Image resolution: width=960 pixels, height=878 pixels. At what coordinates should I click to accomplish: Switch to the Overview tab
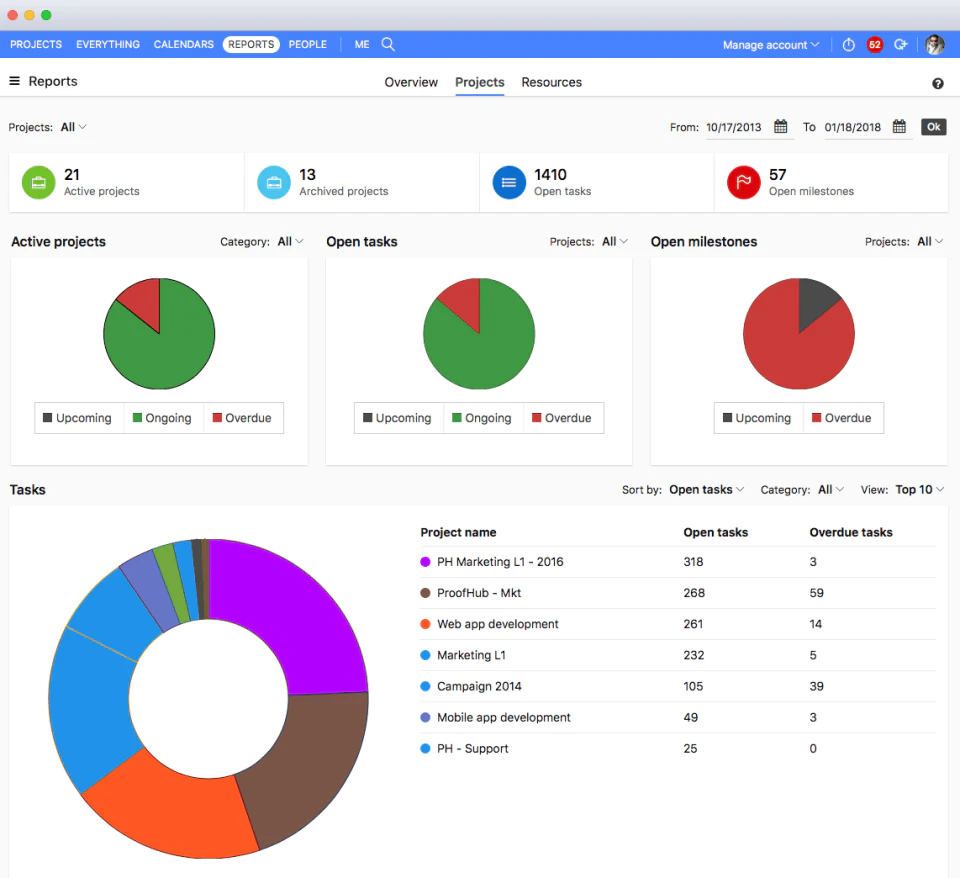pos(411,82)
